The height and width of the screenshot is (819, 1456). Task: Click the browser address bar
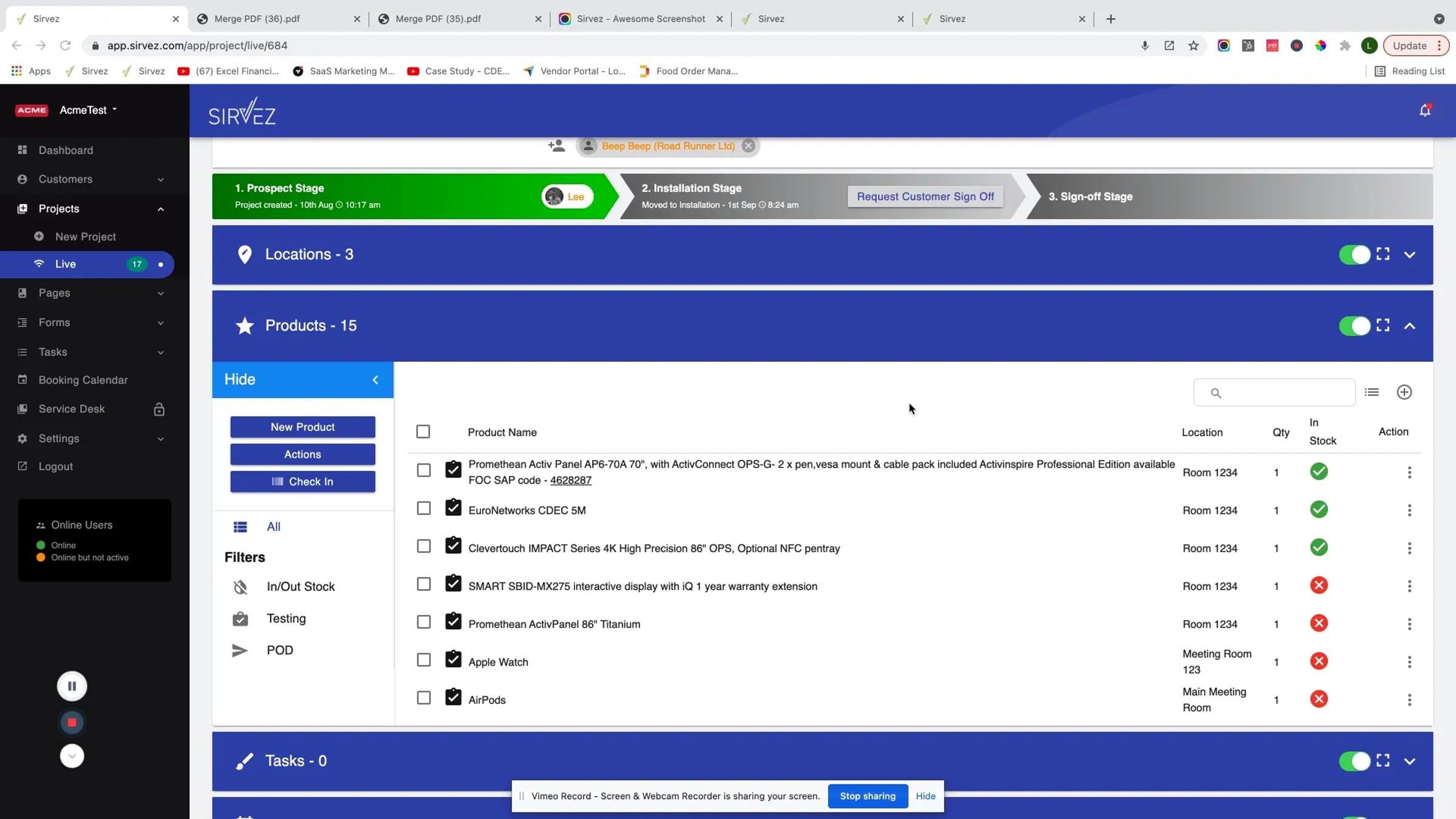[607, 45]
